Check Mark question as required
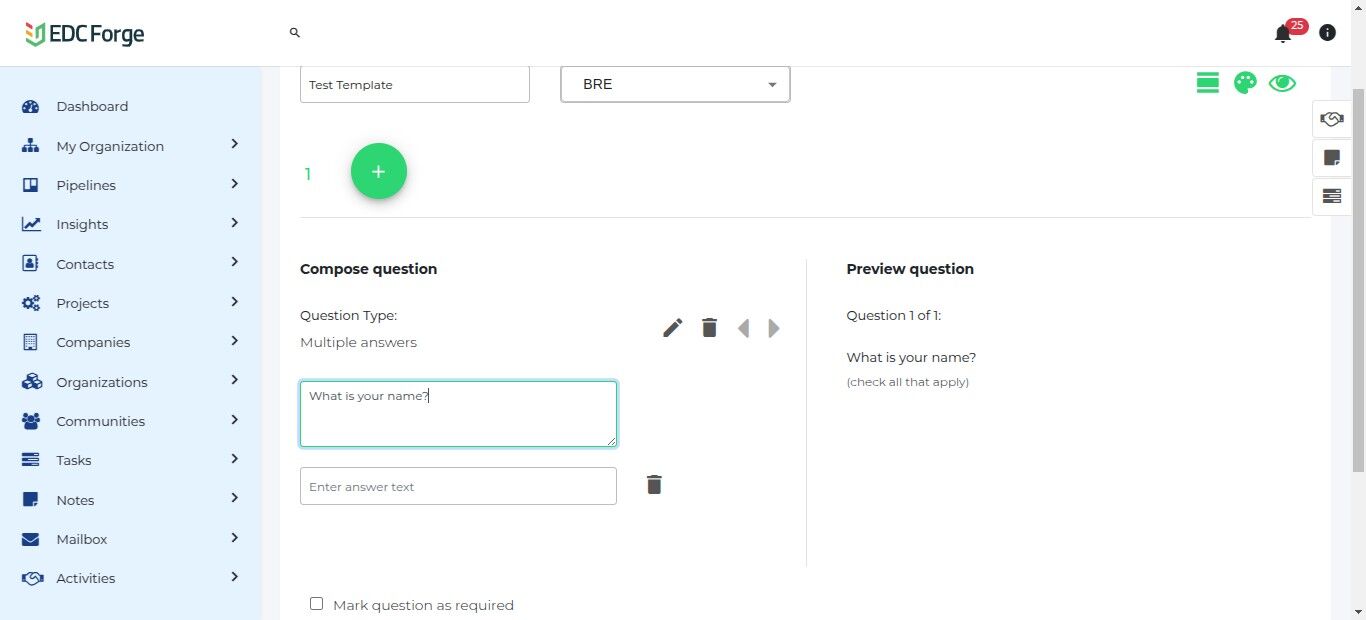Image resolution: width=1366 pixels, height=620 pixels. click(x=317, y=604)
